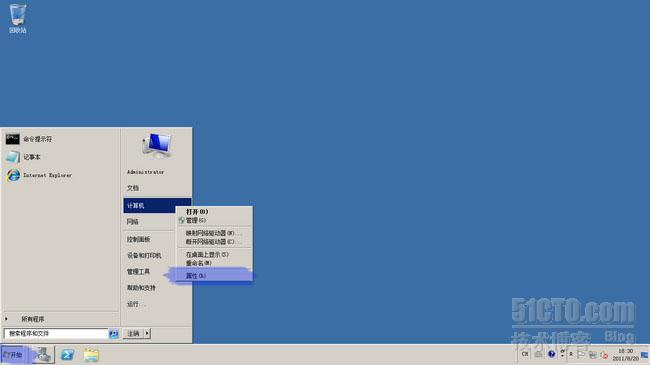This screenshot has height=365, width=650.
Task: Open Windows Explorer folder in taskbar
Action: [x=91, y=355]
